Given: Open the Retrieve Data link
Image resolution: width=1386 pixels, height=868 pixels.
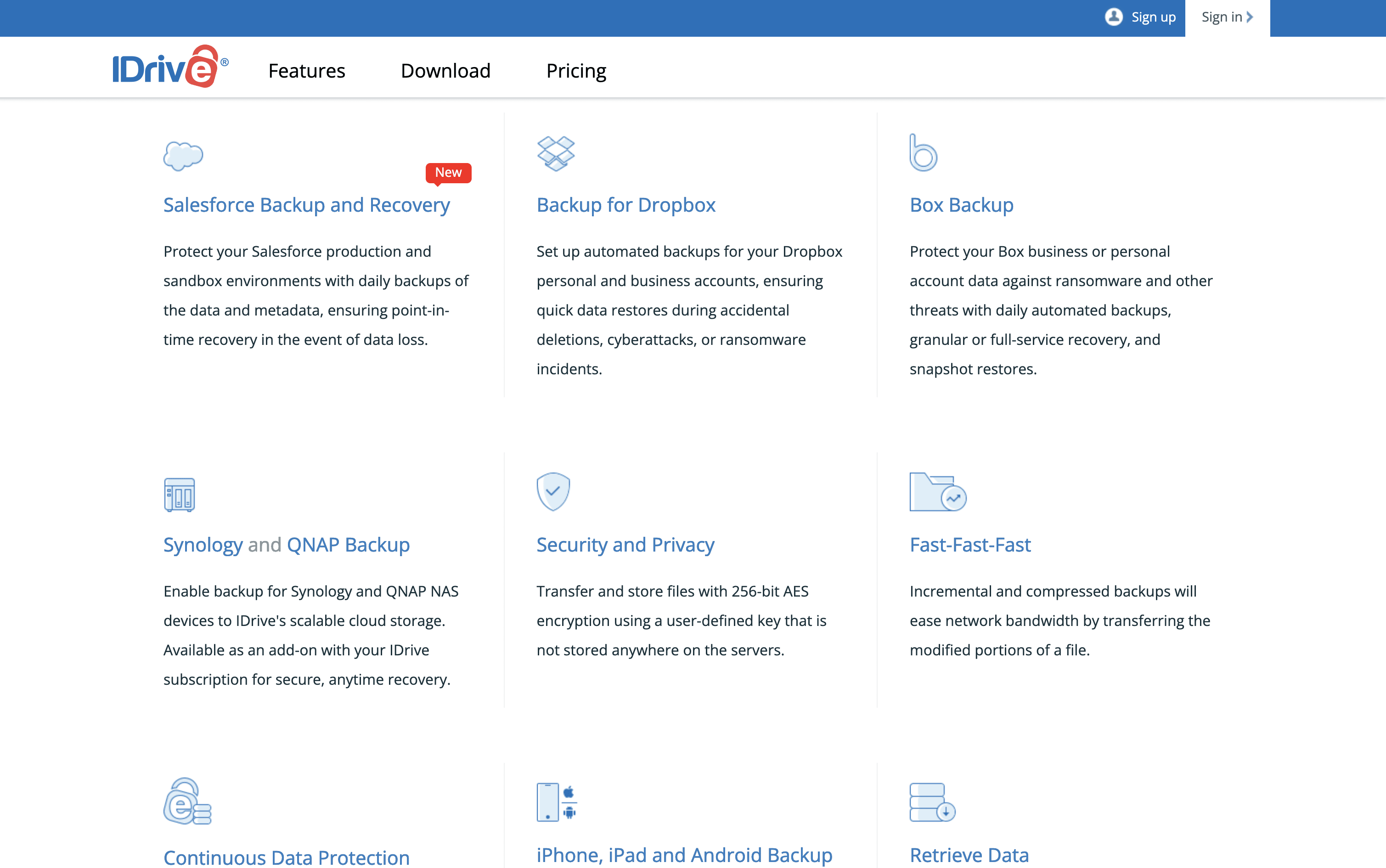Looking at the screenshot, I should (x=969, y=855).
